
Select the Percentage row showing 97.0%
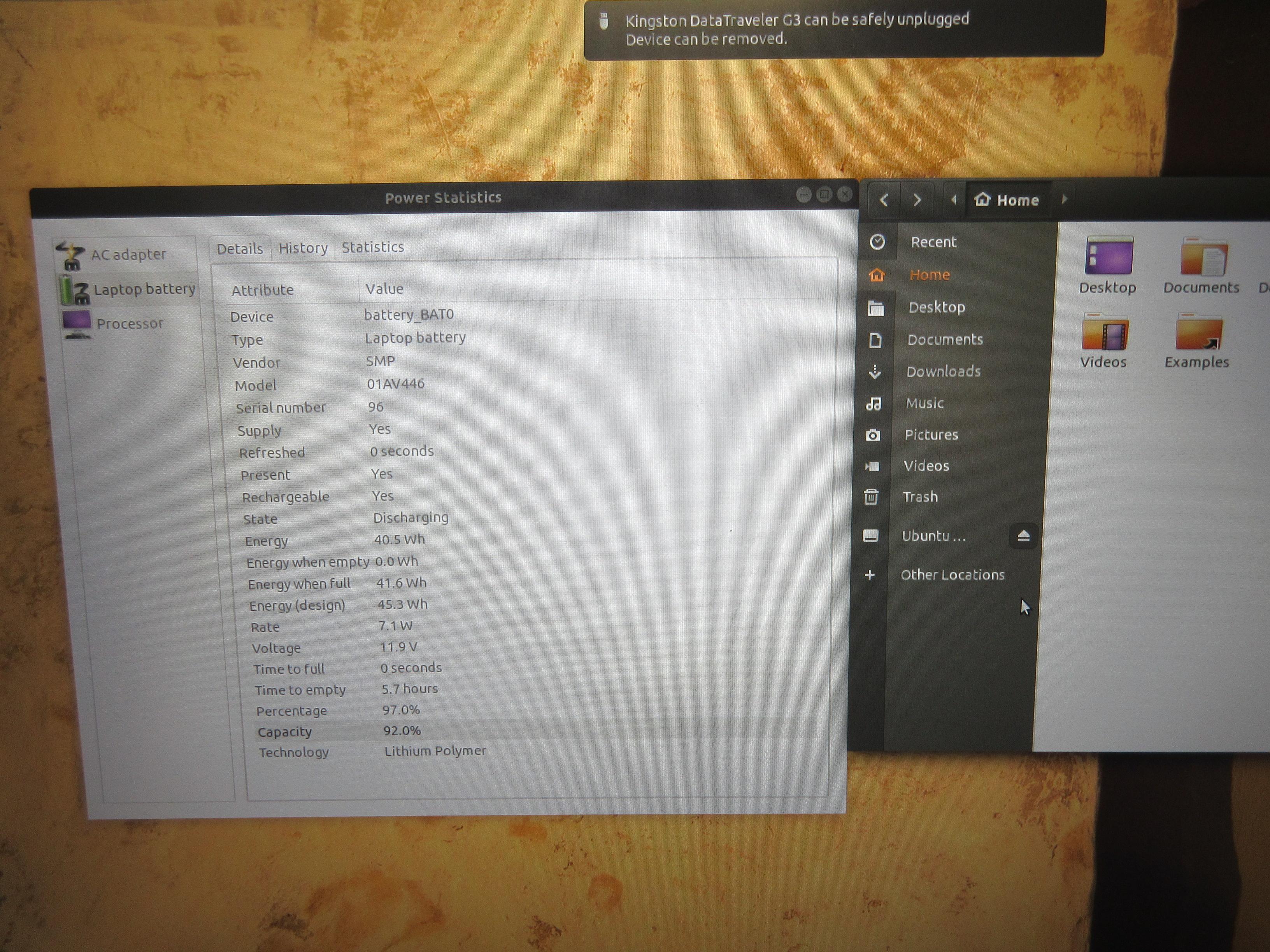(535, 710)
